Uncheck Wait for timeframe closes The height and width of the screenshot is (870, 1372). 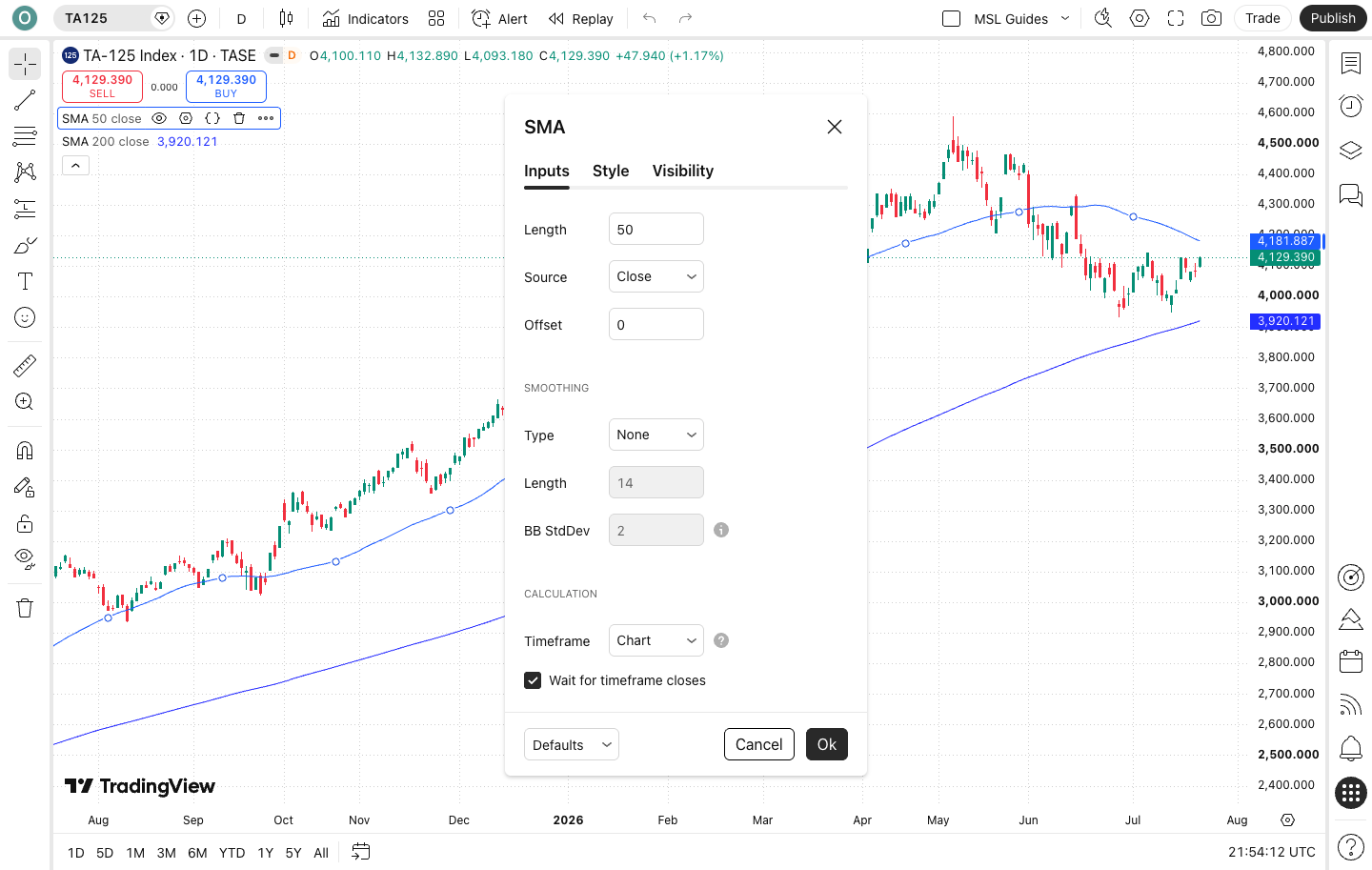533,680
